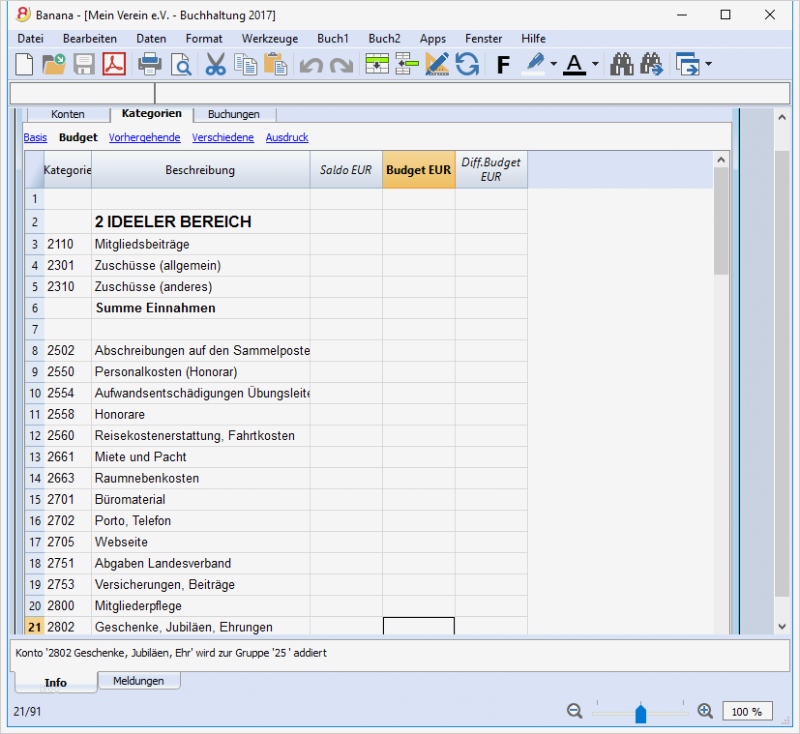The image size is (800, 734).
Task: Open the Buch2 menu
Action: 384,39
